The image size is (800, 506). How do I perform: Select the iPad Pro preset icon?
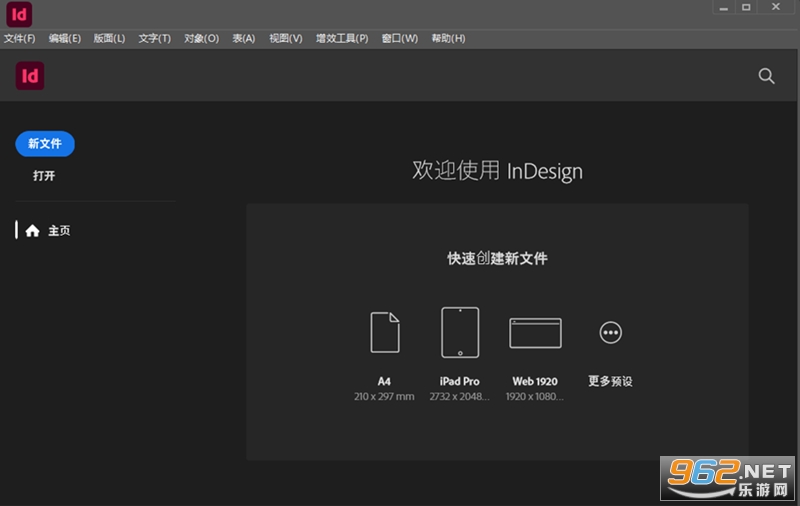tap(460, 333)
